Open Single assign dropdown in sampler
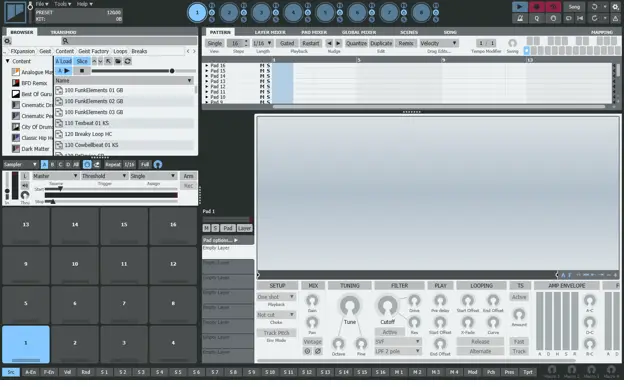Screen dimensions: 628x387 coord(153,176)
